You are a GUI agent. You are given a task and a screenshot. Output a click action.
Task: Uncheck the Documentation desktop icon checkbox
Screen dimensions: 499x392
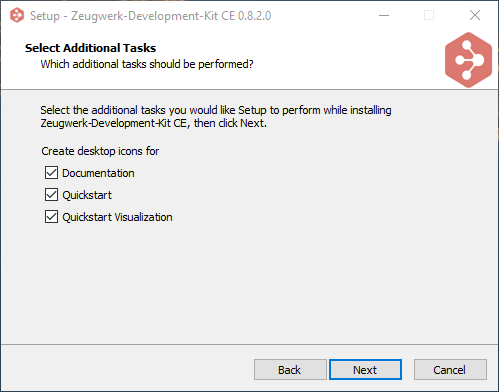pos(51,173)
